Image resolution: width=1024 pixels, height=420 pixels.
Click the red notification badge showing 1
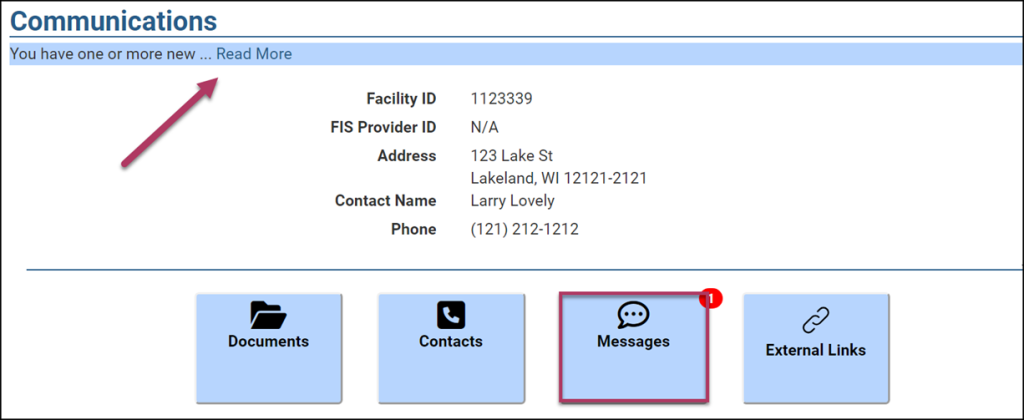coord(710,298)
